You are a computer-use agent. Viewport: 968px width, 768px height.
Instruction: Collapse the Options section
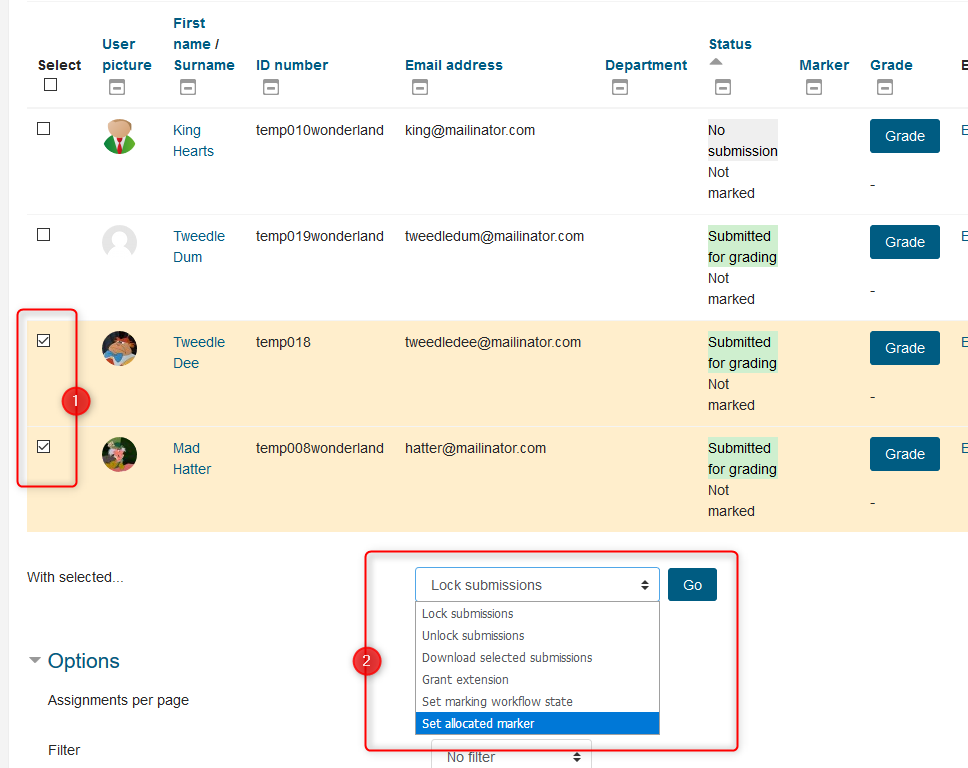click(x=74, y=661)
